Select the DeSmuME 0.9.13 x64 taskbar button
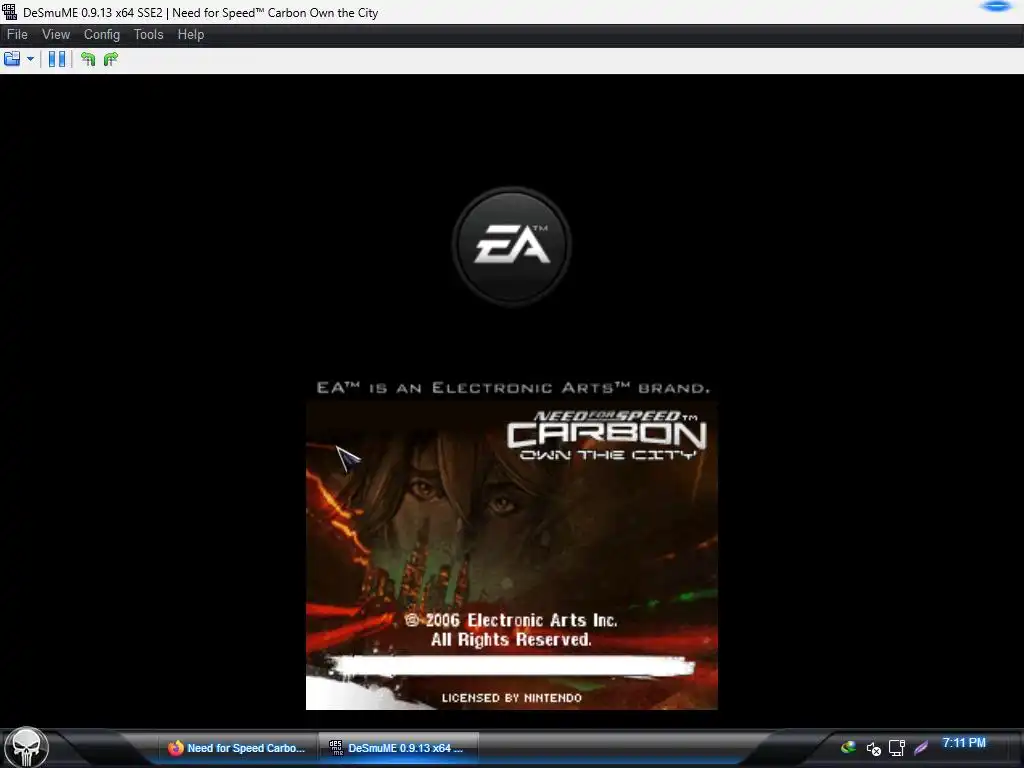Screen dimensions: 1024x768 coord(398,748)
